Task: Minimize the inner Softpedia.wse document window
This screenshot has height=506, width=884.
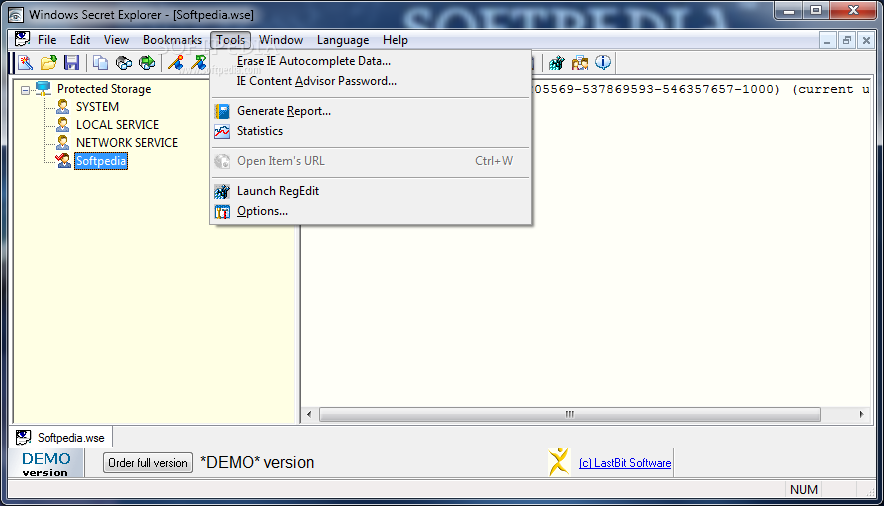Action: click(x=827, y=41)
